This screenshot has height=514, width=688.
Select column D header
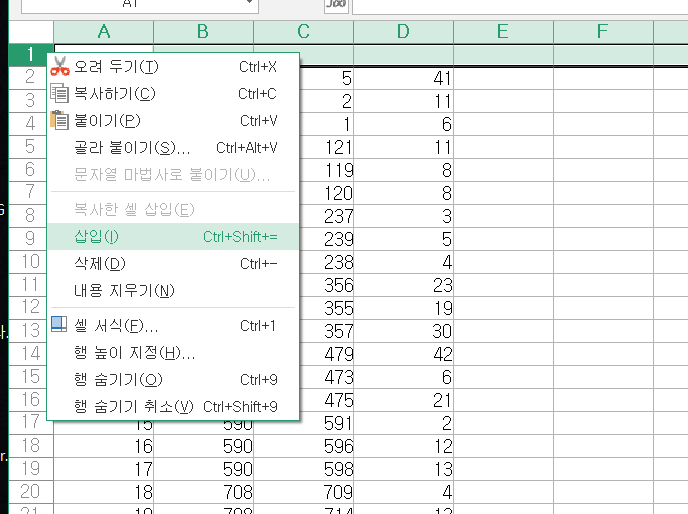(403, 32)
